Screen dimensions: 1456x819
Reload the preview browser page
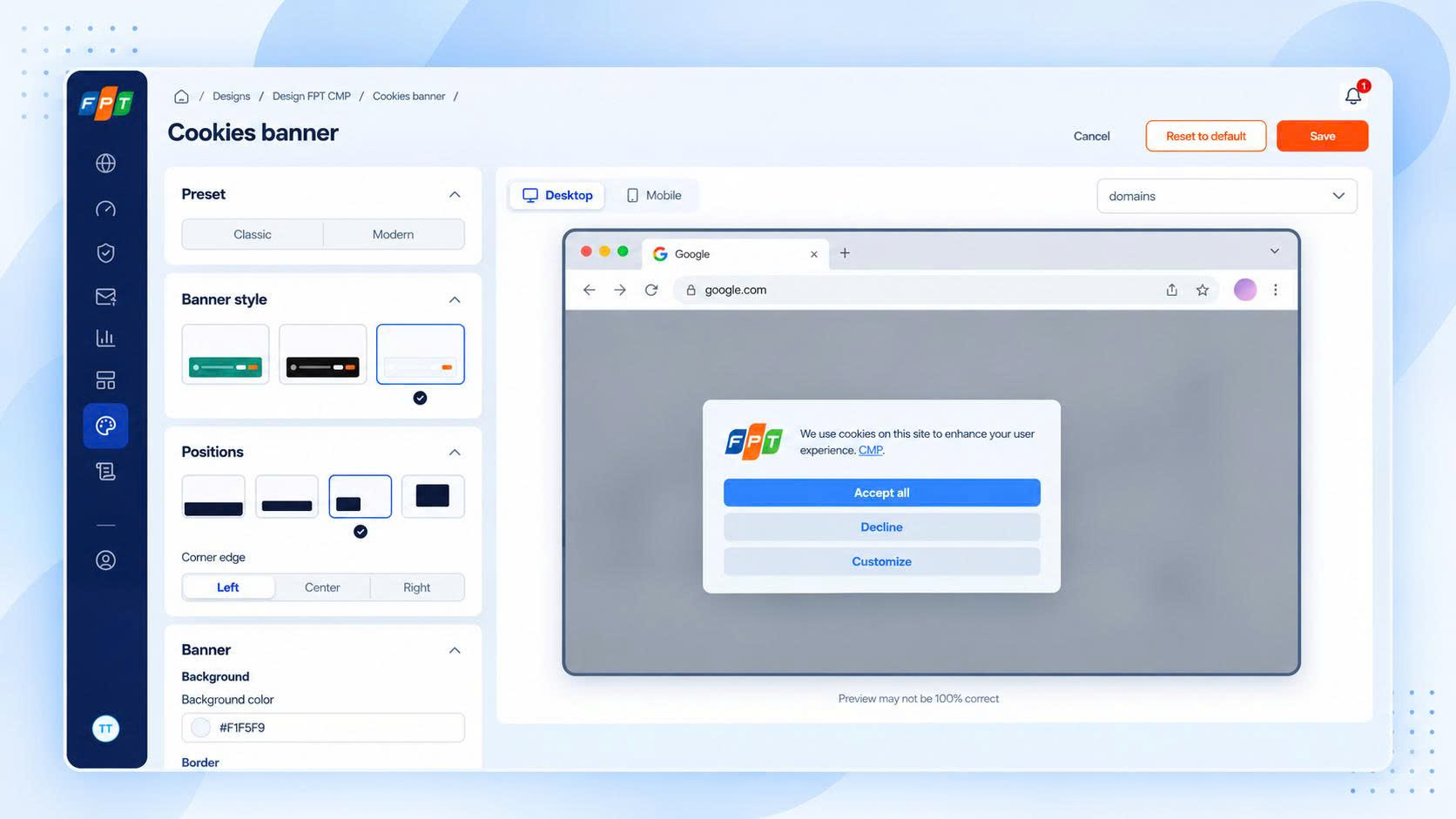point(651,290)
